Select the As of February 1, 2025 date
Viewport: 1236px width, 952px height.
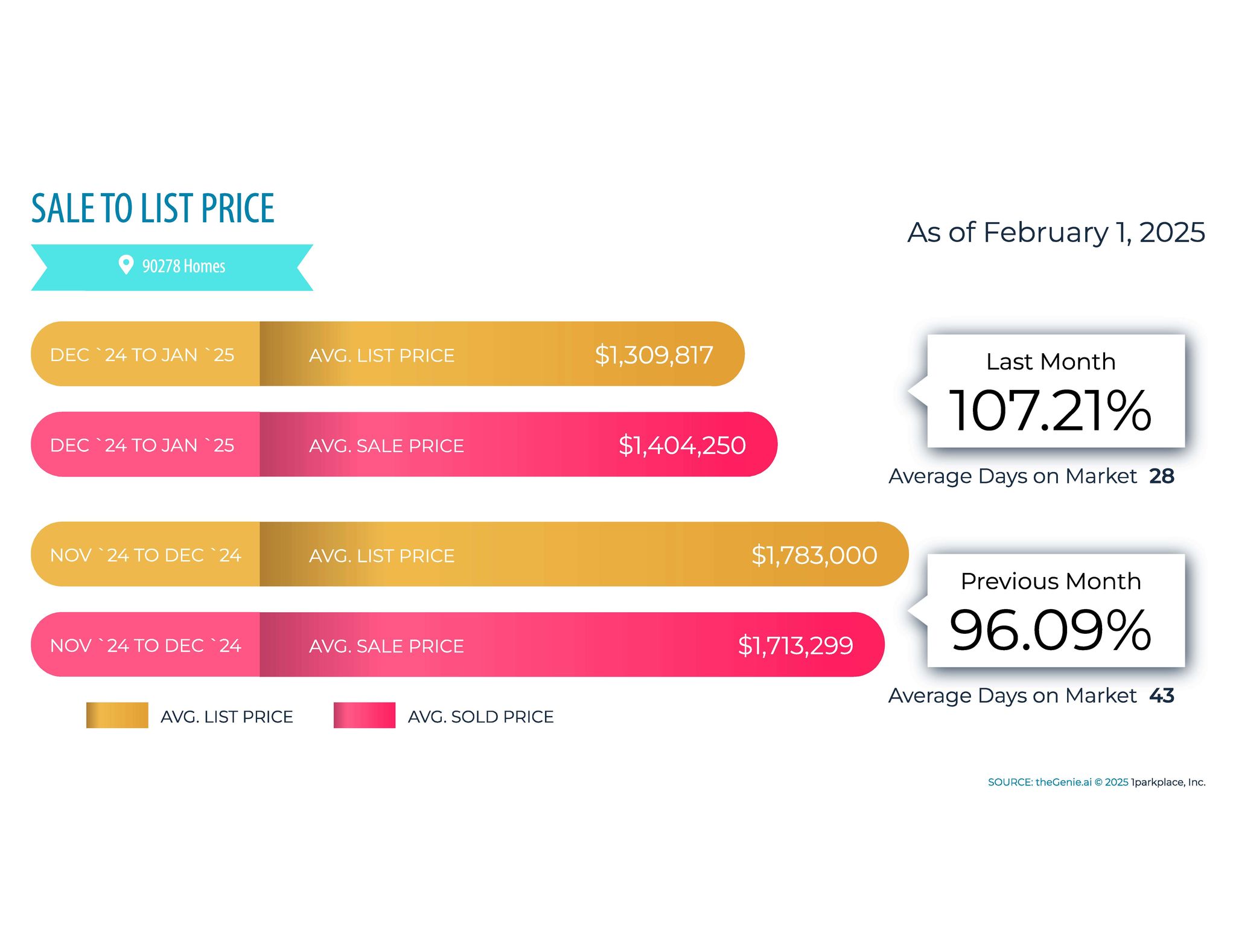coord(1056,232)
